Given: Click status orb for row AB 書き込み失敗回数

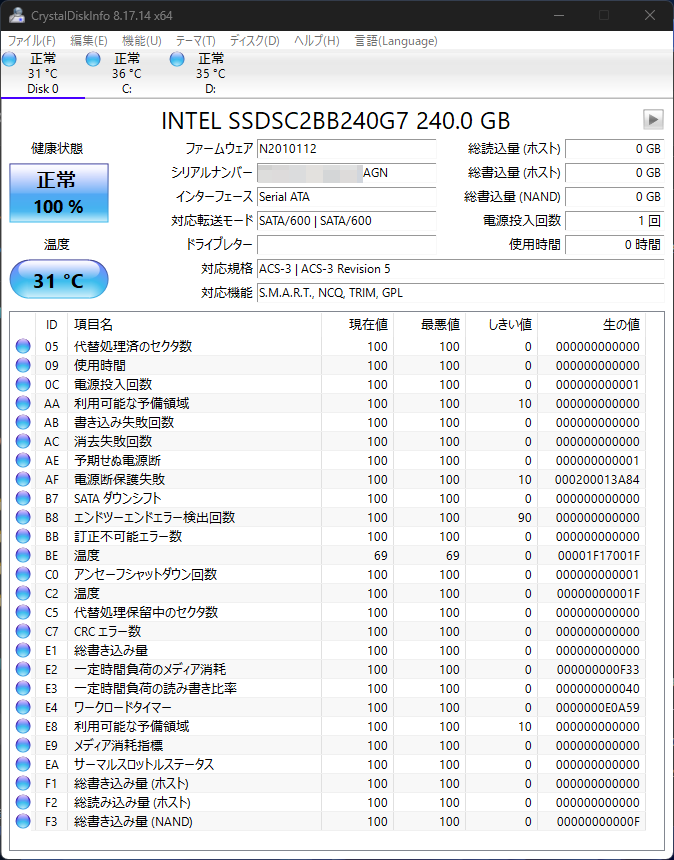Looking at the screenshot, I should (23, 422).
